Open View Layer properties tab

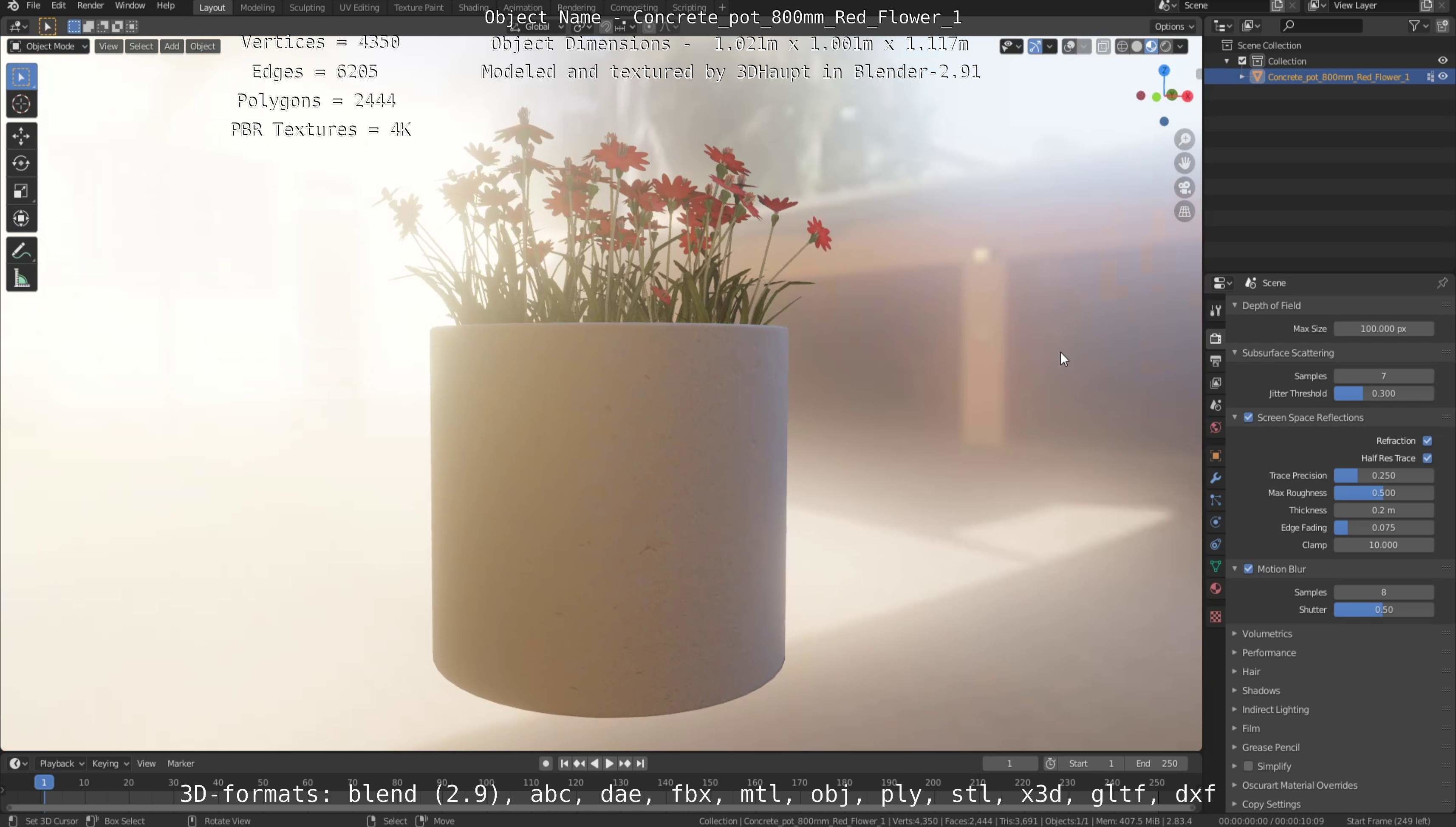pyautogui.click(x=1215, y=383)
